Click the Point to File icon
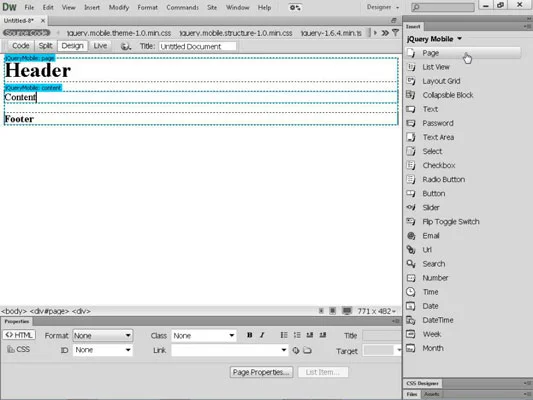This screenshot has height=400, width=533. [x=296, y=350]
